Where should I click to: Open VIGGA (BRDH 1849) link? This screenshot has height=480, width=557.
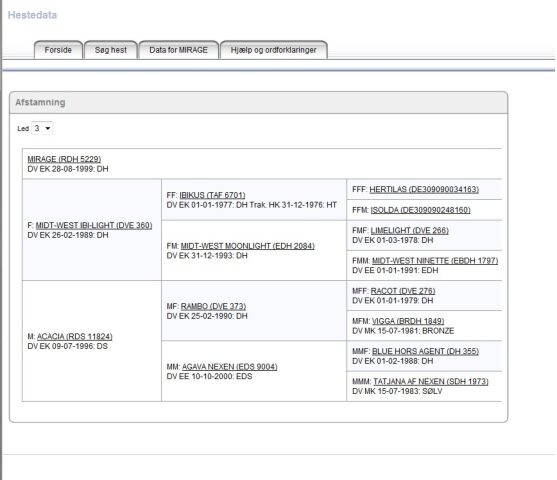click(x=408, y=321)
